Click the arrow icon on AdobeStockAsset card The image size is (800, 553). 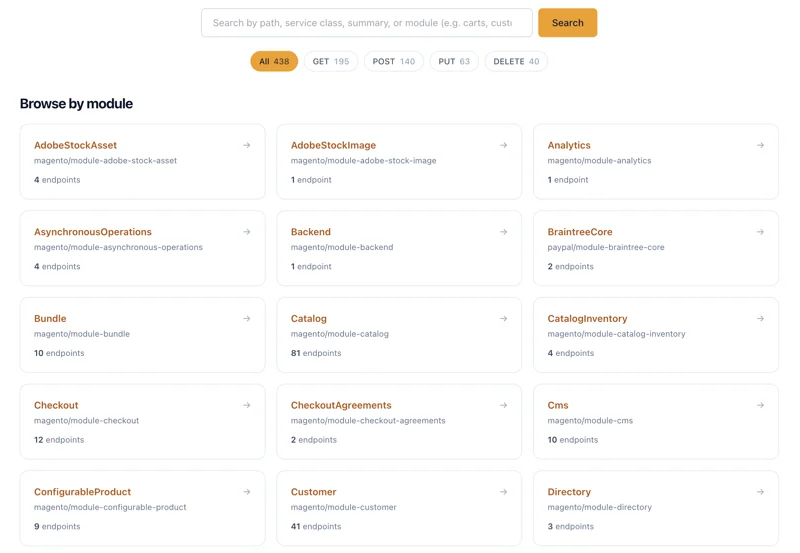tap(246, 145)
